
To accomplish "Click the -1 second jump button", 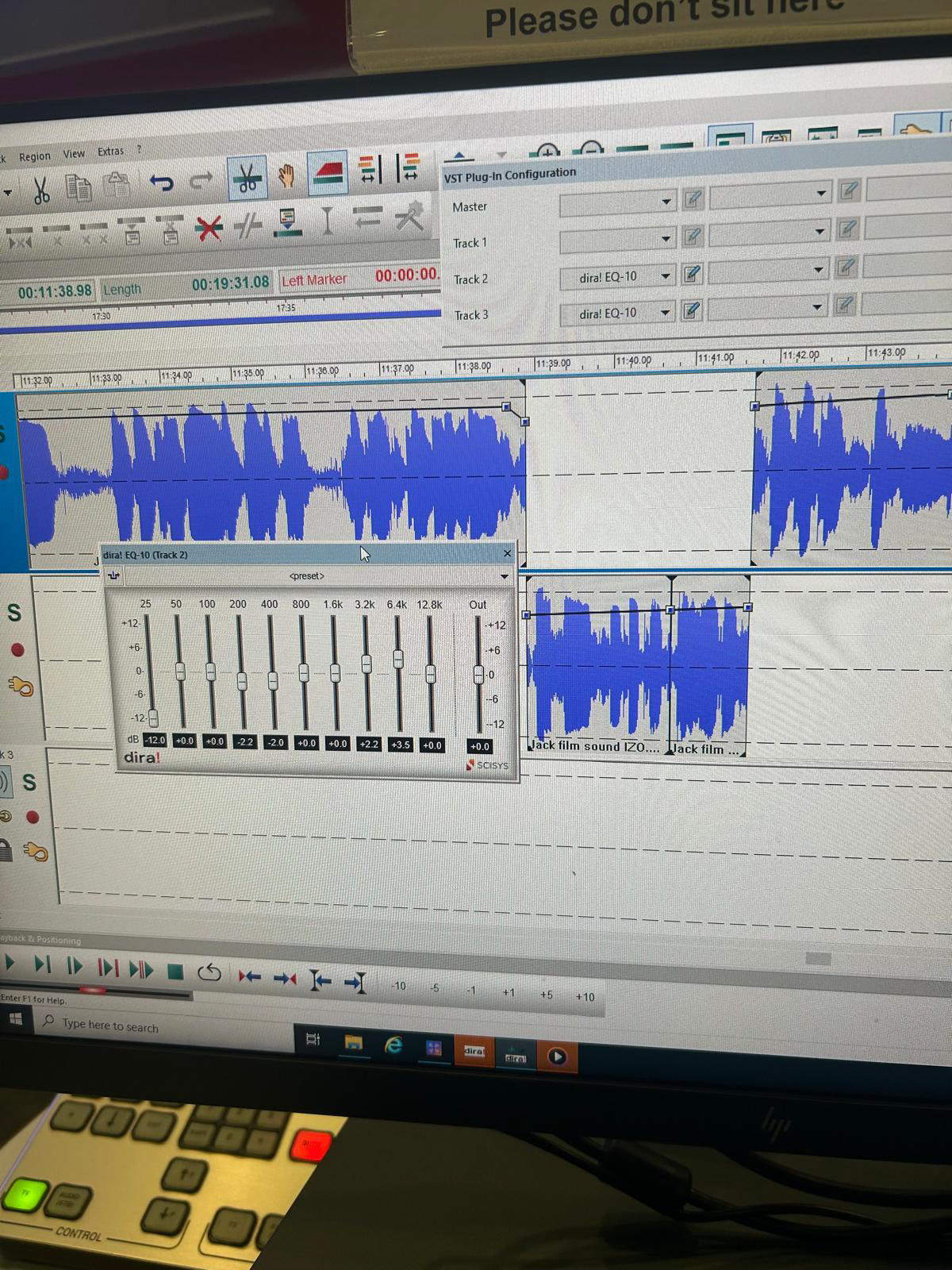I will coord(471,990).
